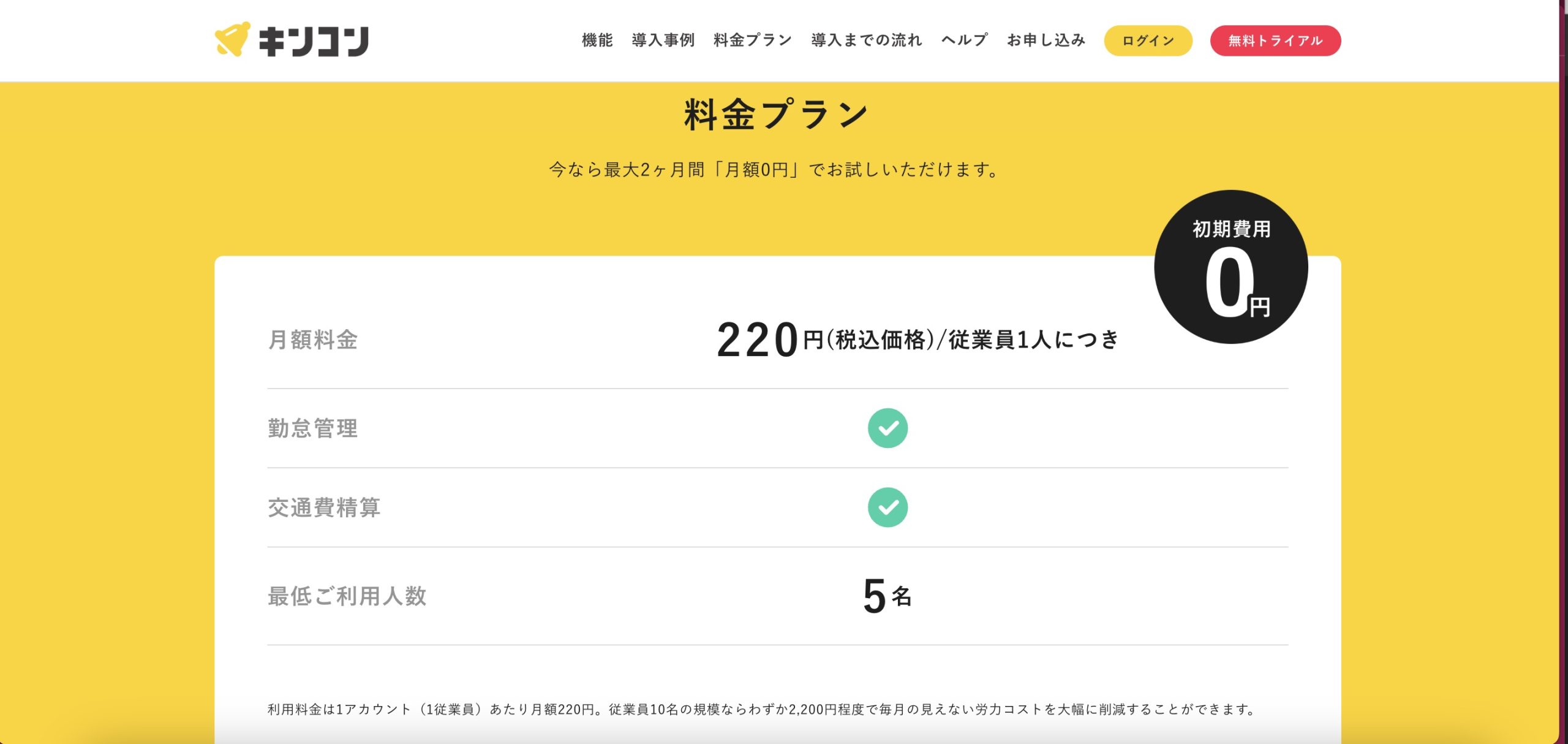Screen dimensions: 1568x744
Task: Start the 無料トライアル red button
Action: 1275,40
